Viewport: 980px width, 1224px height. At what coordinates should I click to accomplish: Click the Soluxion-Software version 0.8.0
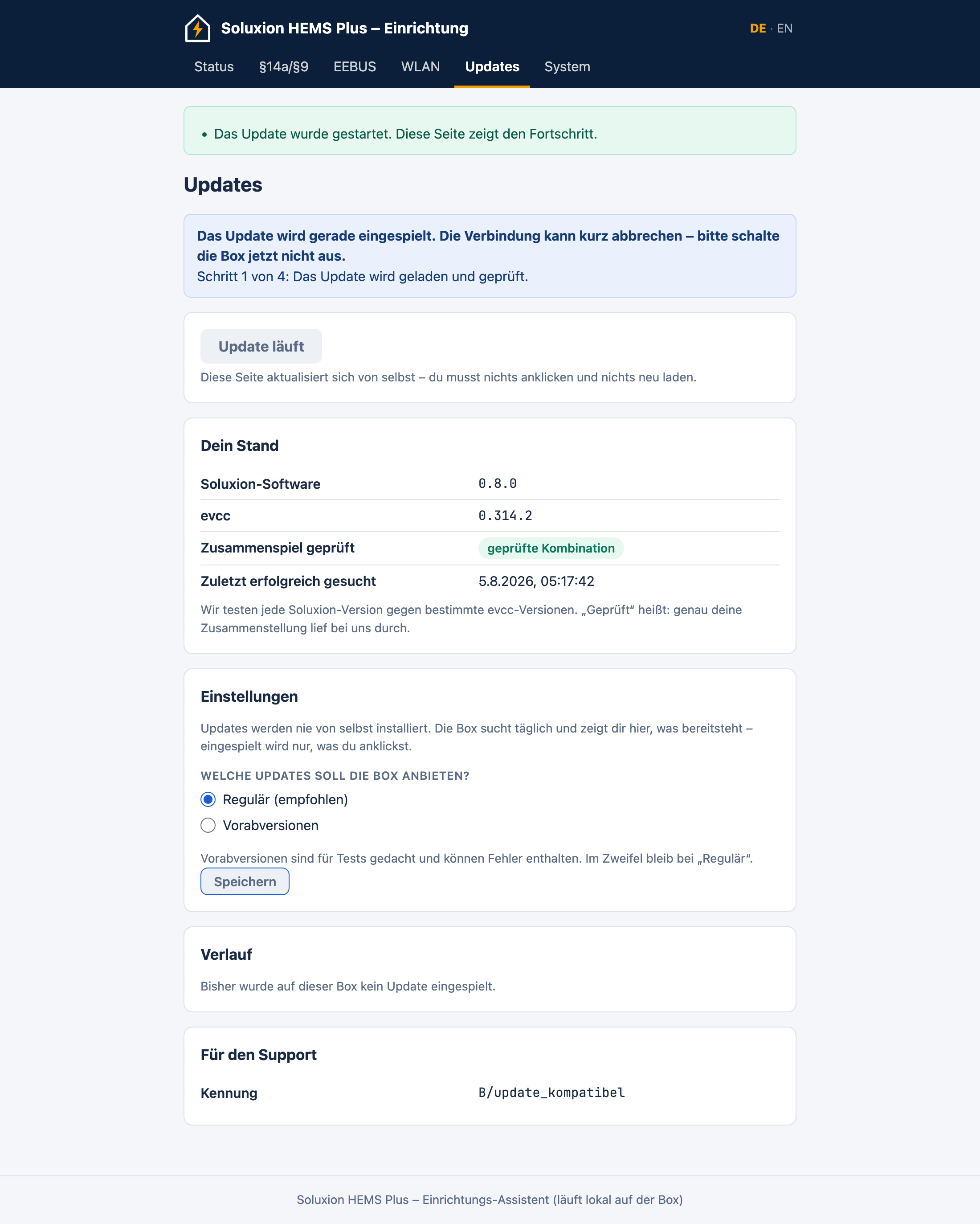pos(498,484)
